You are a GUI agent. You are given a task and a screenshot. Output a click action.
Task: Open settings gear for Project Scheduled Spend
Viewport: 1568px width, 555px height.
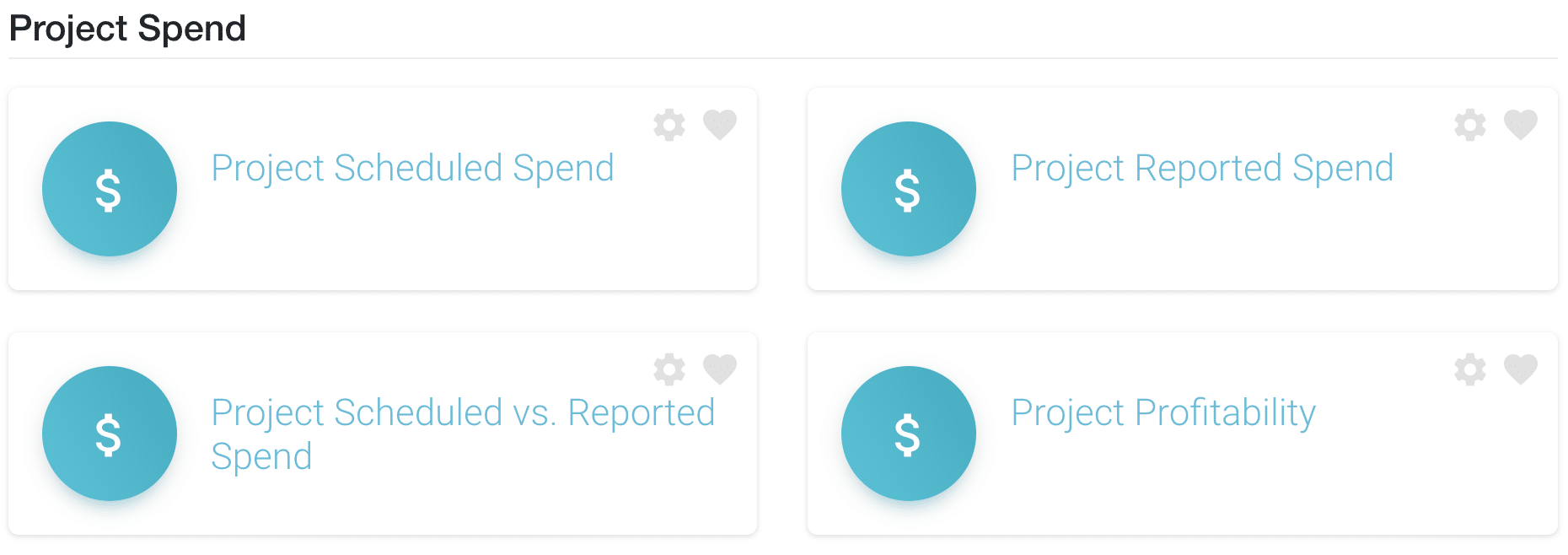[669, 125]
